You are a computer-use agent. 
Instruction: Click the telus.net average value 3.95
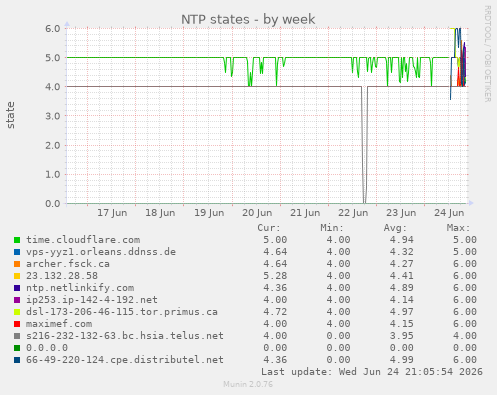[x=402, y=336]
